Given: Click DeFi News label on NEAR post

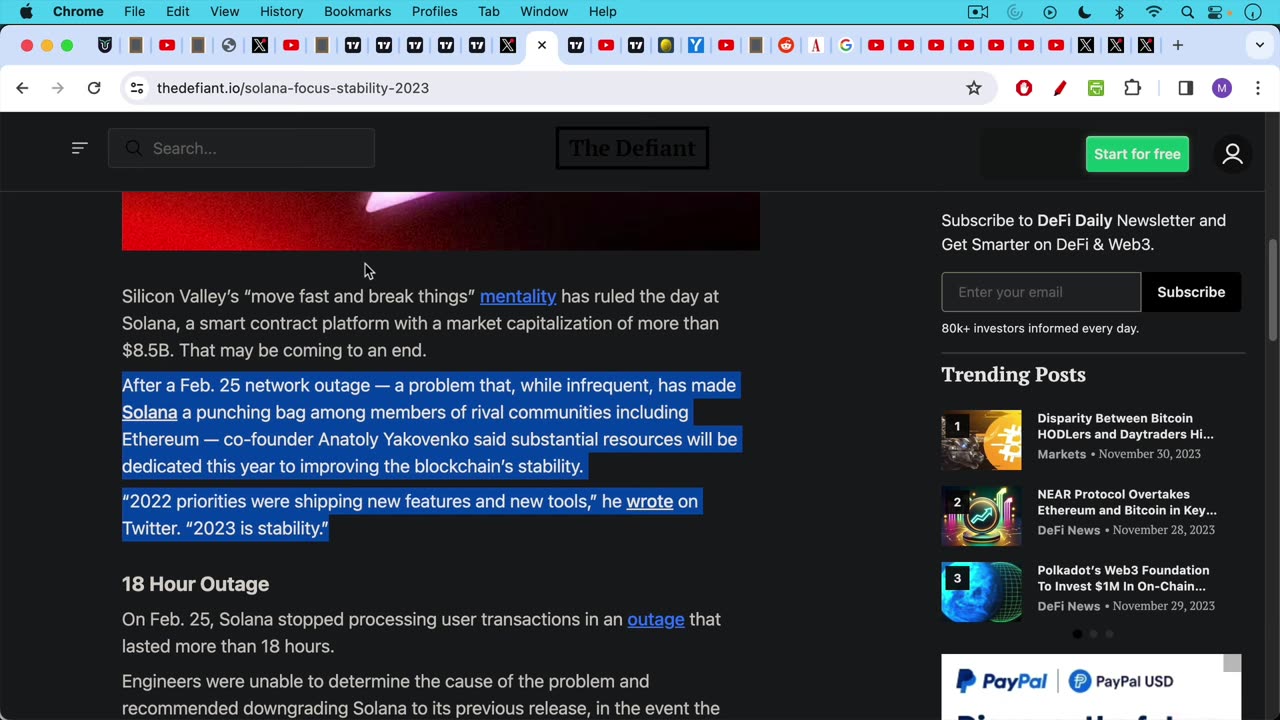Looking at the screenshot, I should tap(1068, 530).
